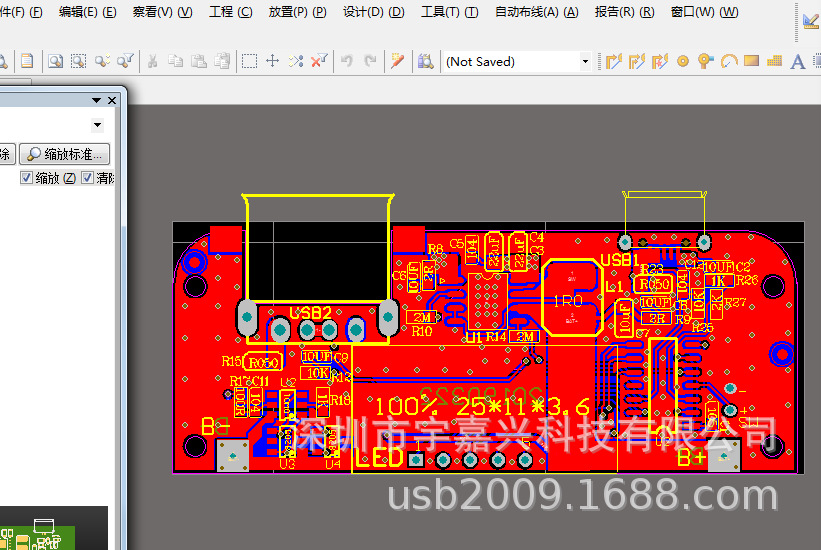
Task: Open the 报告(R) menu
Action: (625, 12)
